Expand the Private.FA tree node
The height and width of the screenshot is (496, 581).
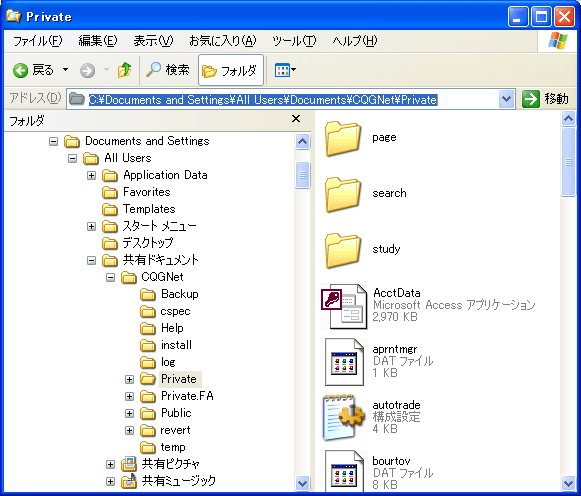(x=129, y=396)
